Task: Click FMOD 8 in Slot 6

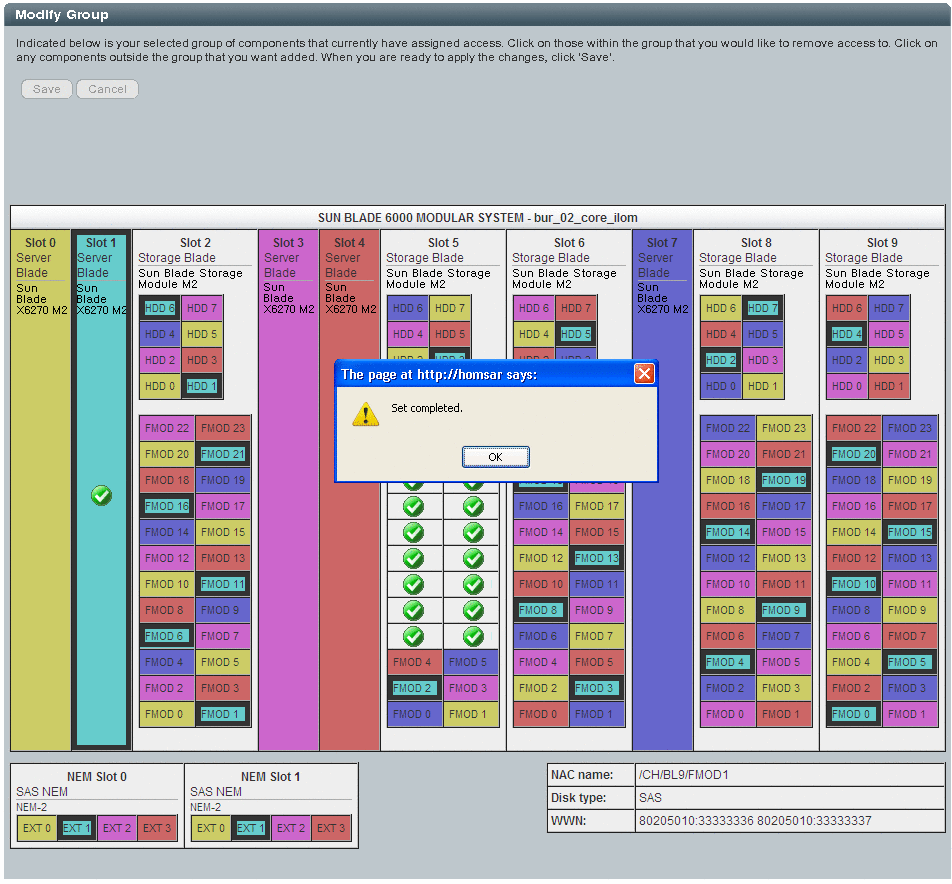Action: coord(541,610)
